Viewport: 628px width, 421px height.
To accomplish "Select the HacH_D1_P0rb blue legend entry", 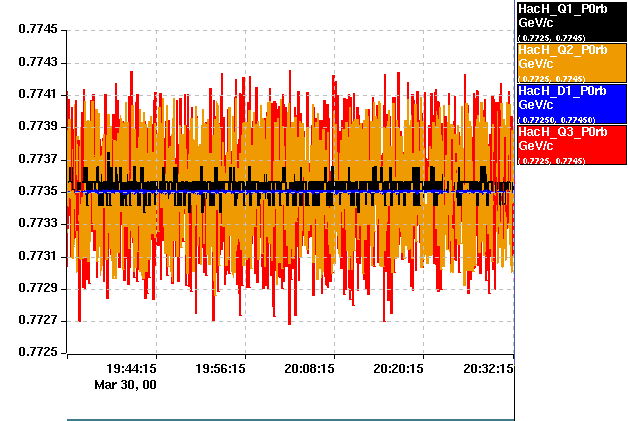I will (570, 104).
